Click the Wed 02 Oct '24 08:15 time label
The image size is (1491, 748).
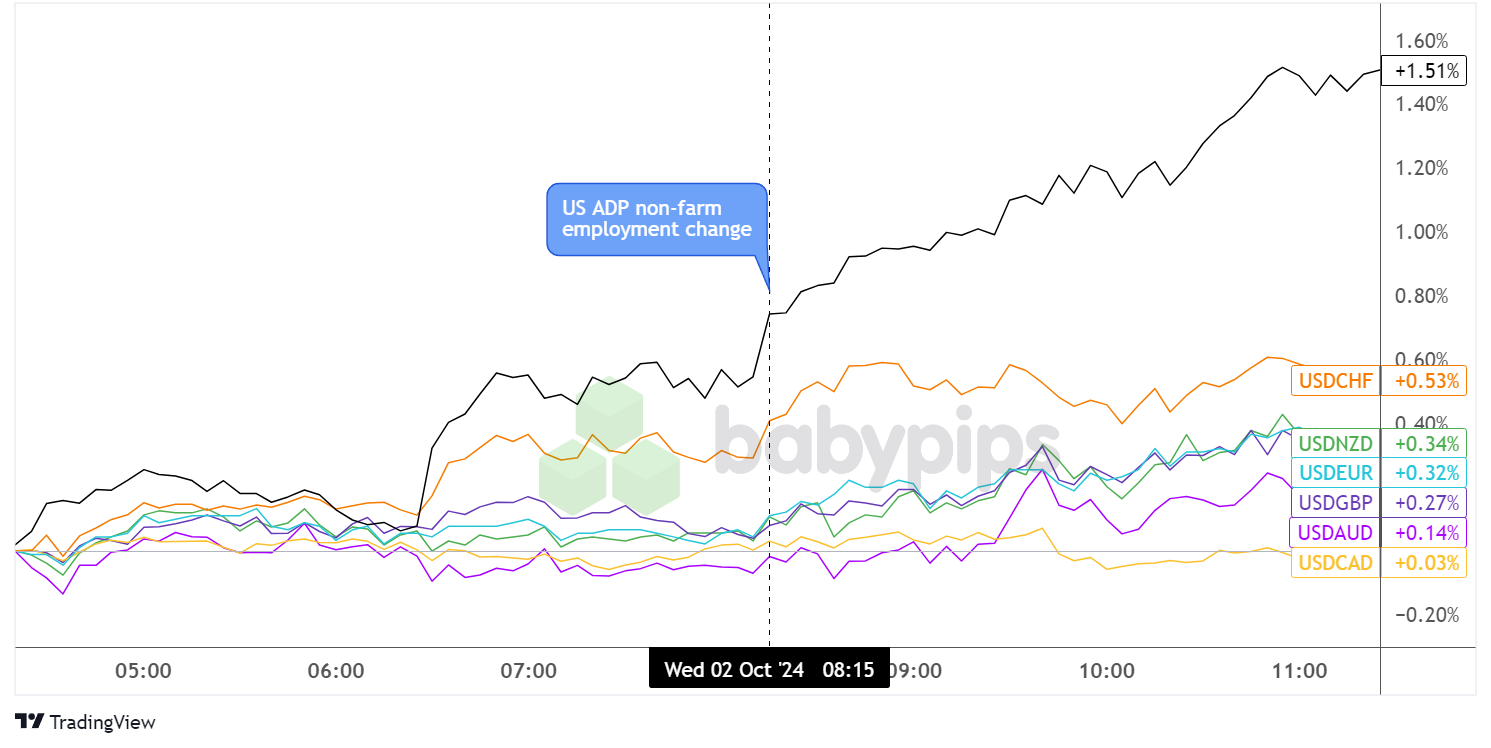pos(768,670)
